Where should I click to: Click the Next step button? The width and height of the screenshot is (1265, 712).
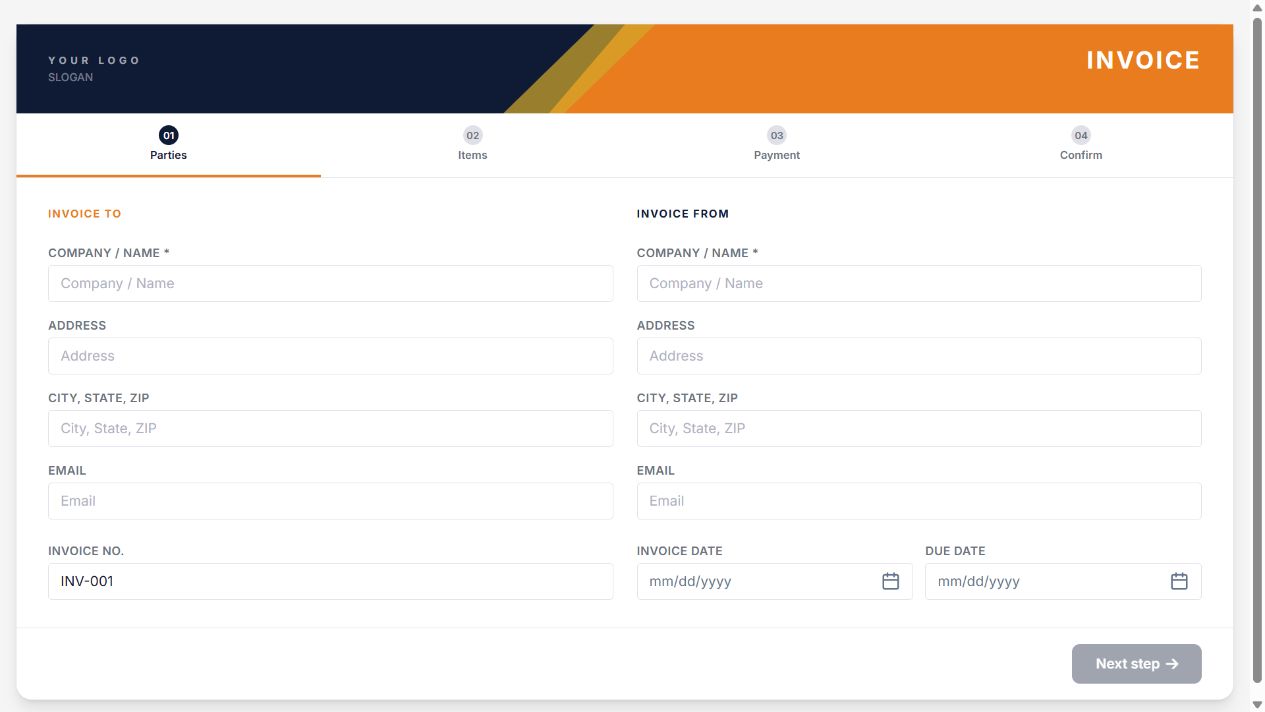(x=1137, y=664)
